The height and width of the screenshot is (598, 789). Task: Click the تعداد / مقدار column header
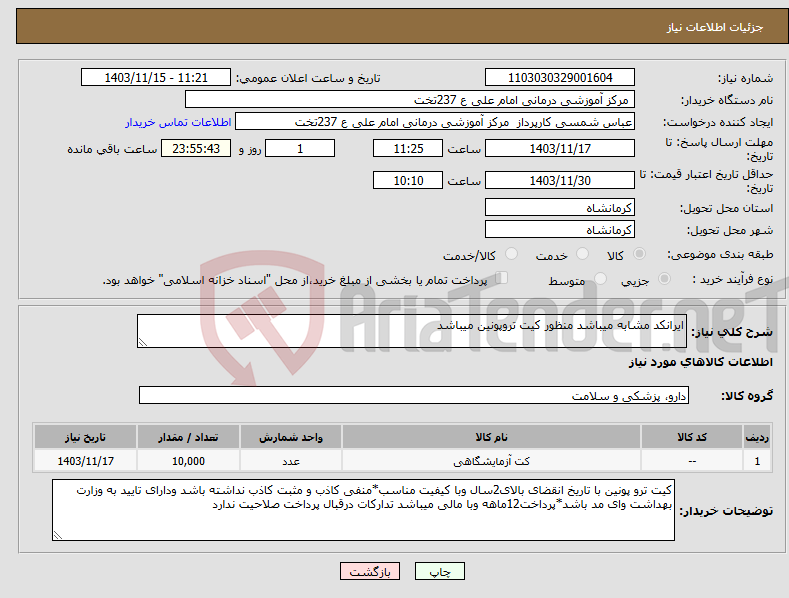[188, 437]
